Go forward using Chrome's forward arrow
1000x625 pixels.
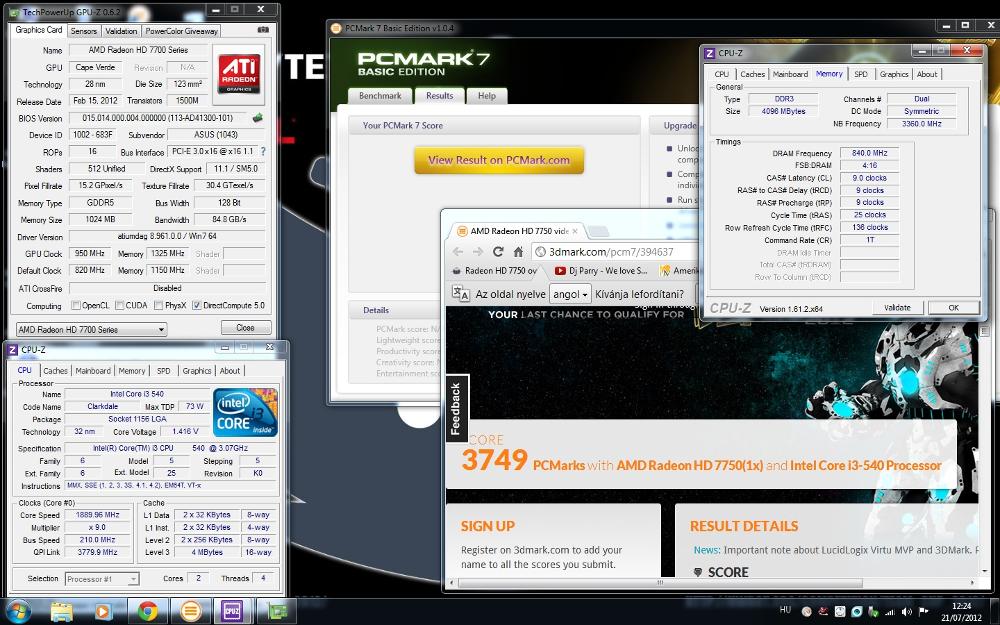(478, 251)
